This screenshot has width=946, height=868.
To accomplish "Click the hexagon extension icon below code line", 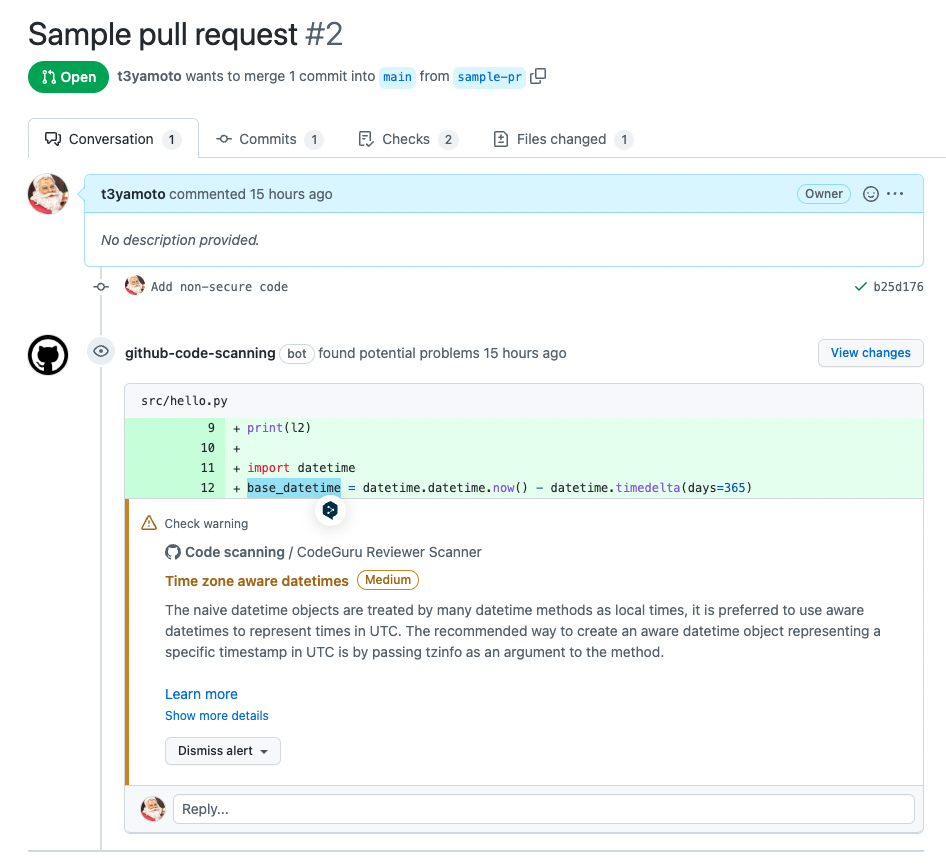I will pos(330,510).
